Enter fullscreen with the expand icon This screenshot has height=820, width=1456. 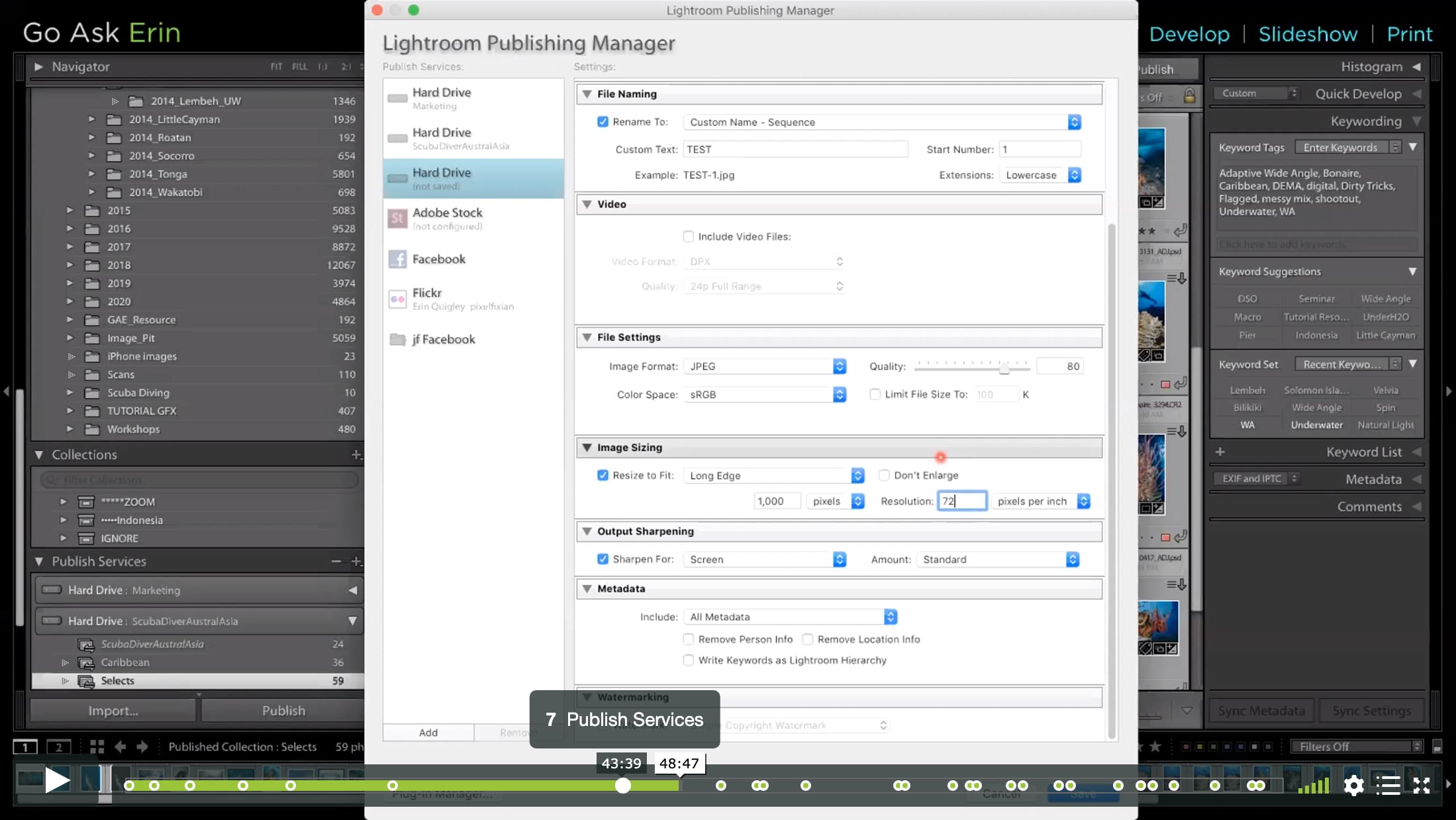[x=1422, y=786]
